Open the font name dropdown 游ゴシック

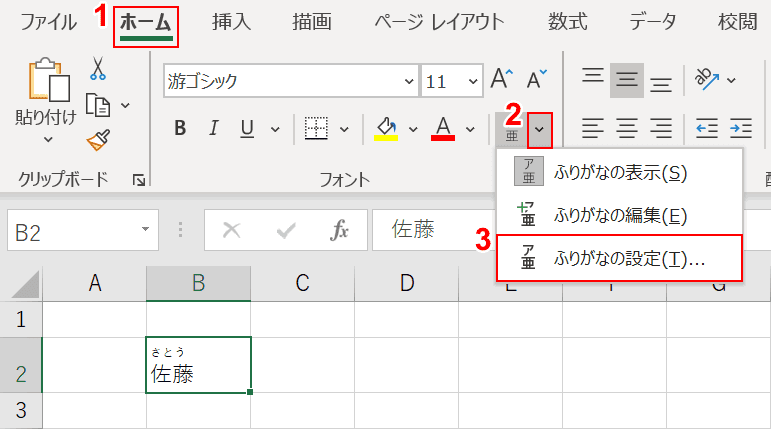pyautogui.click(x=409, y=81)
